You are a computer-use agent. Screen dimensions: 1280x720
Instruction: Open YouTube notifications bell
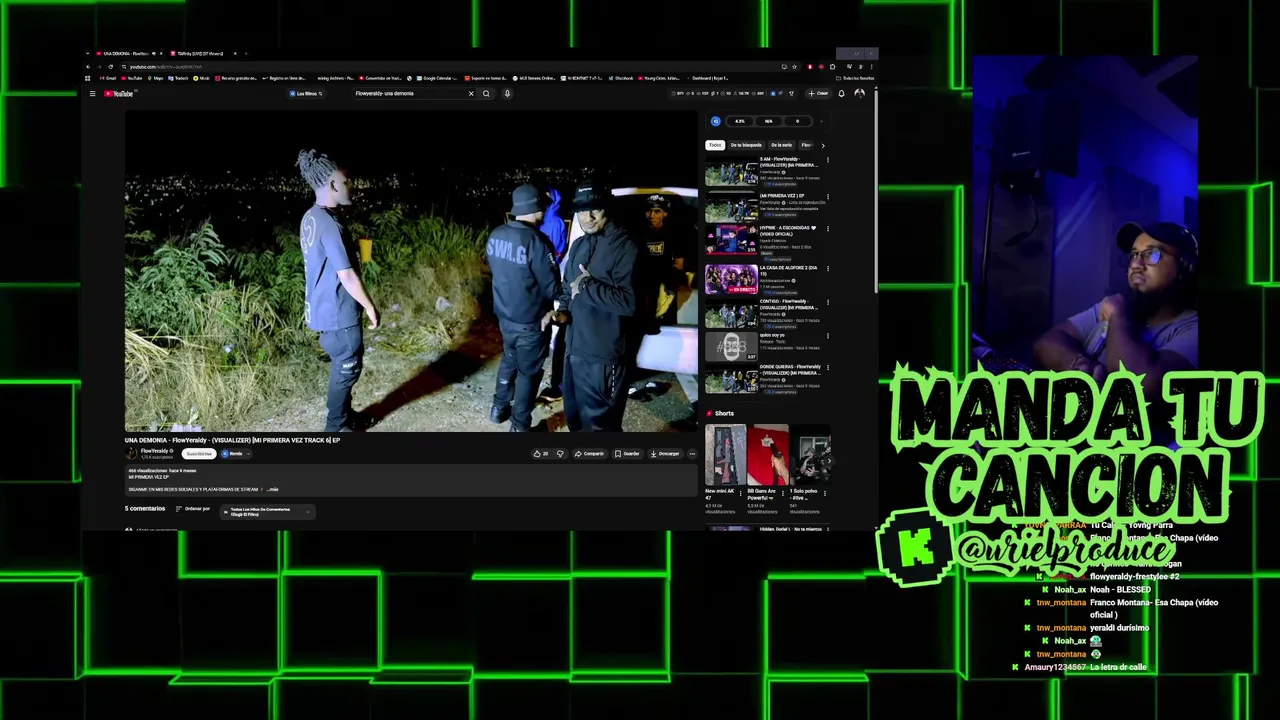(841, 93)
